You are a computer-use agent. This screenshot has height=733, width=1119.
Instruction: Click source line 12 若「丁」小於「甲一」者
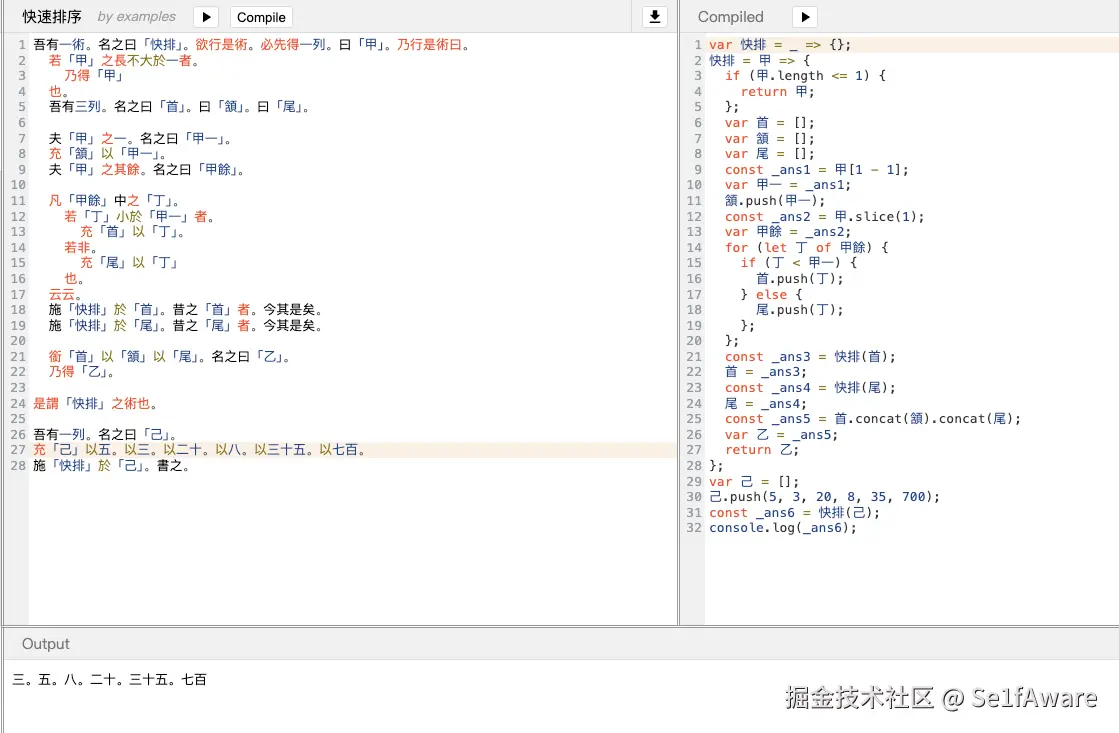140,216
